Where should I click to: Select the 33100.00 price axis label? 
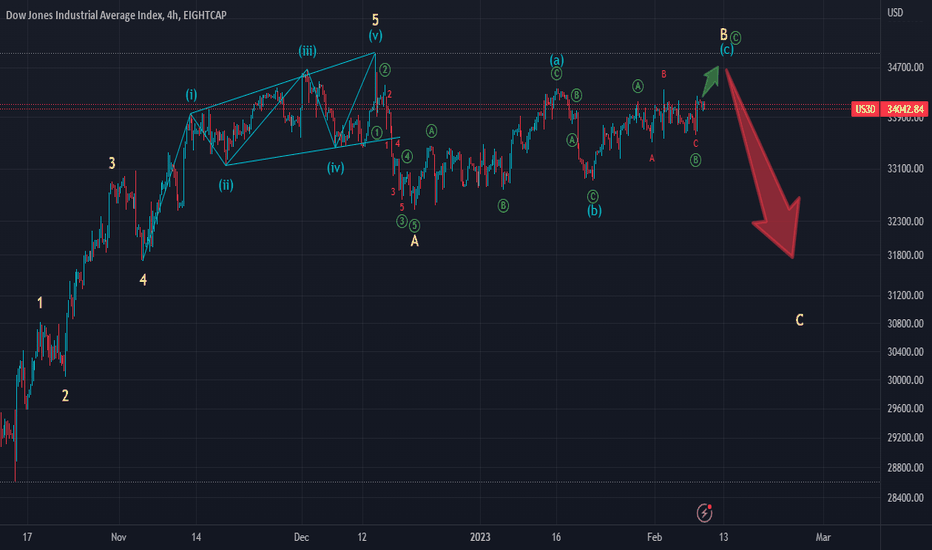click(x=905, y=169)
